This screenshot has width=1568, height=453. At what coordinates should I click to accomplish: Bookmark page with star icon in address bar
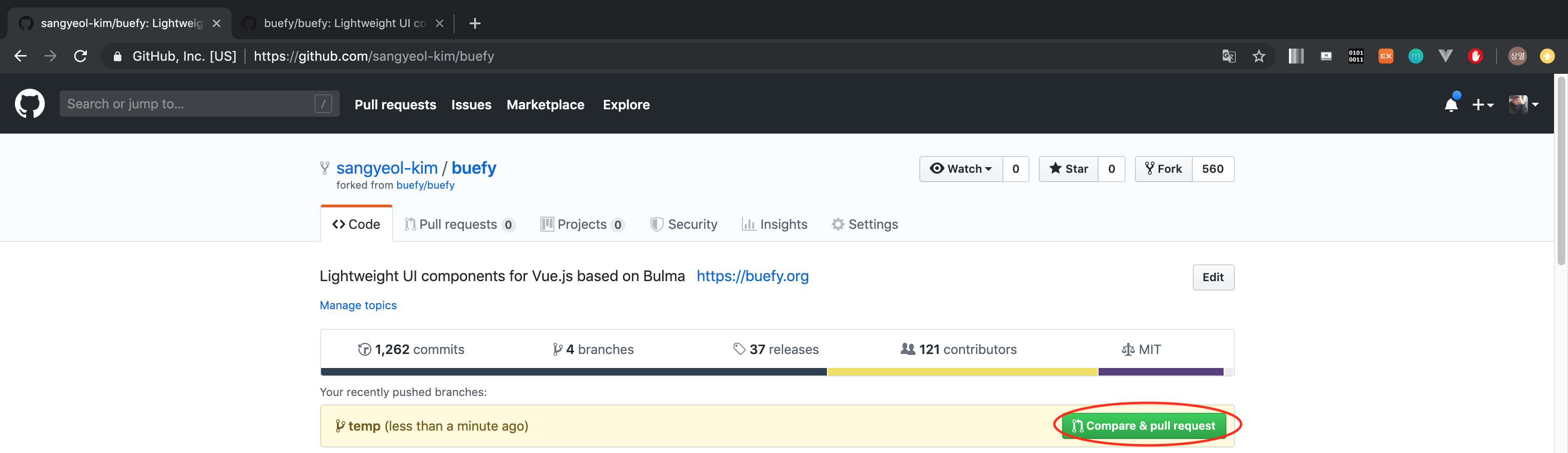(x=1259, y=57)
